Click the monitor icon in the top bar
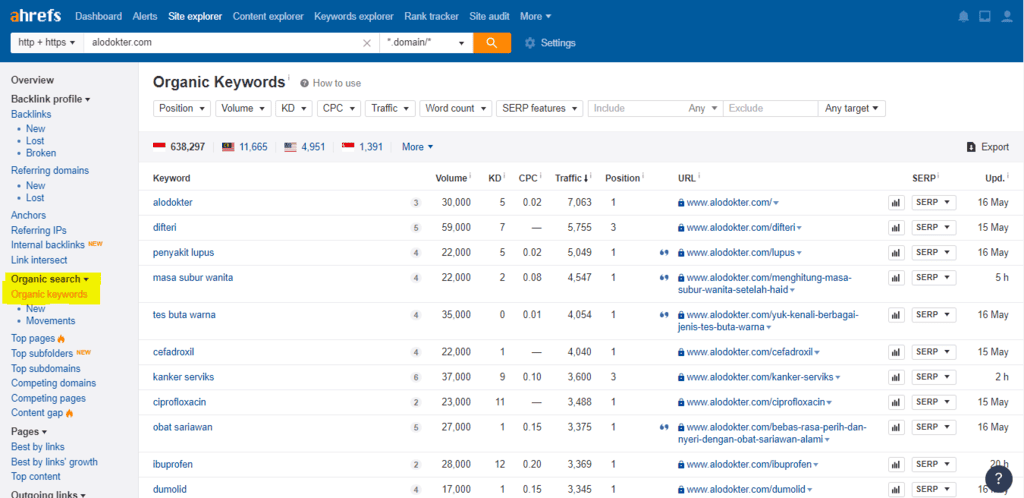This screenshot has width=1024, height=498. pos(985,16)
